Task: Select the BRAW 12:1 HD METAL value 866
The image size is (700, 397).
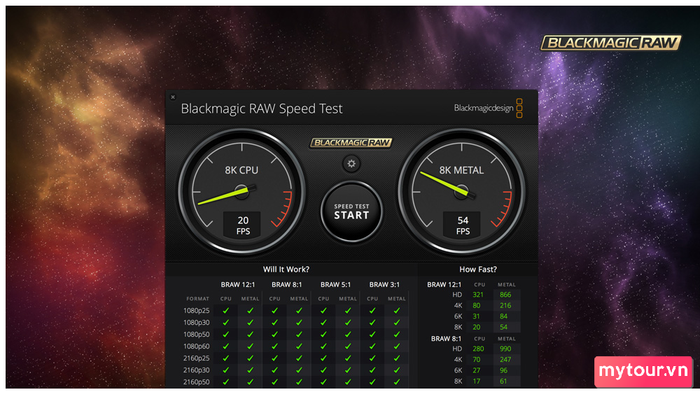Action: [x=505, y=295]
